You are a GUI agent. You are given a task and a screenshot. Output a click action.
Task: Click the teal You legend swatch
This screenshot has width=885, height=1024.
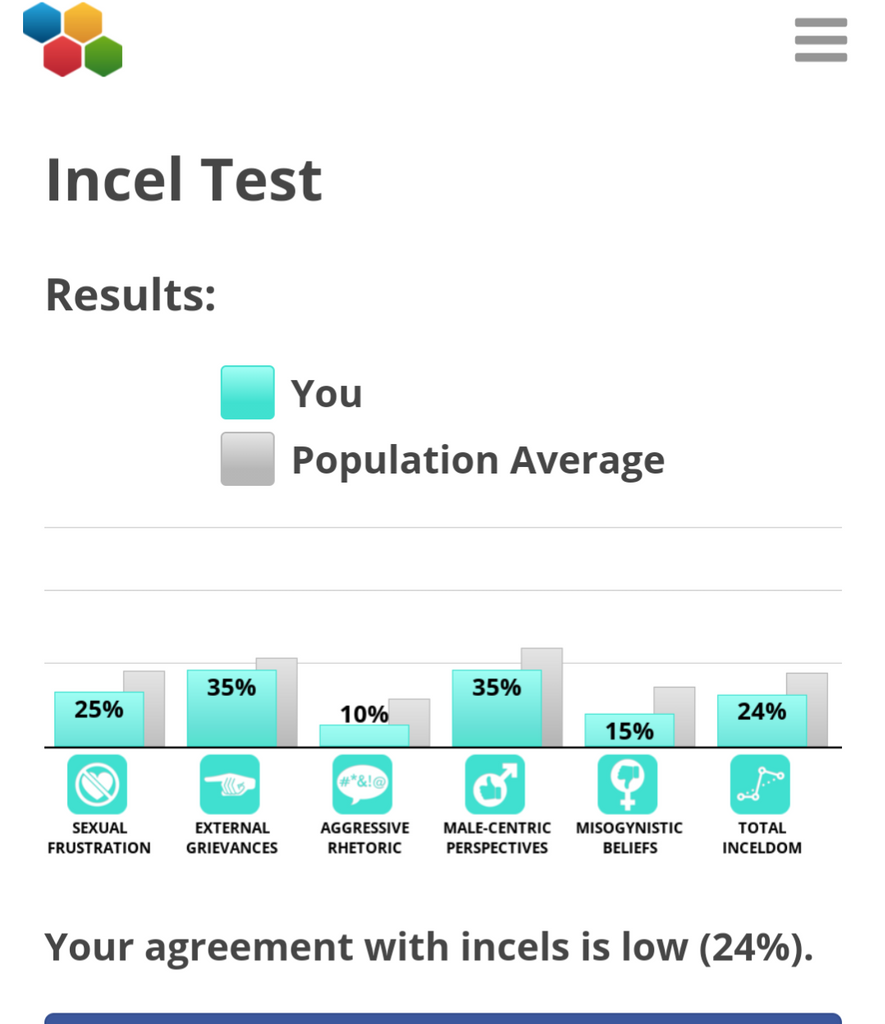248,392
